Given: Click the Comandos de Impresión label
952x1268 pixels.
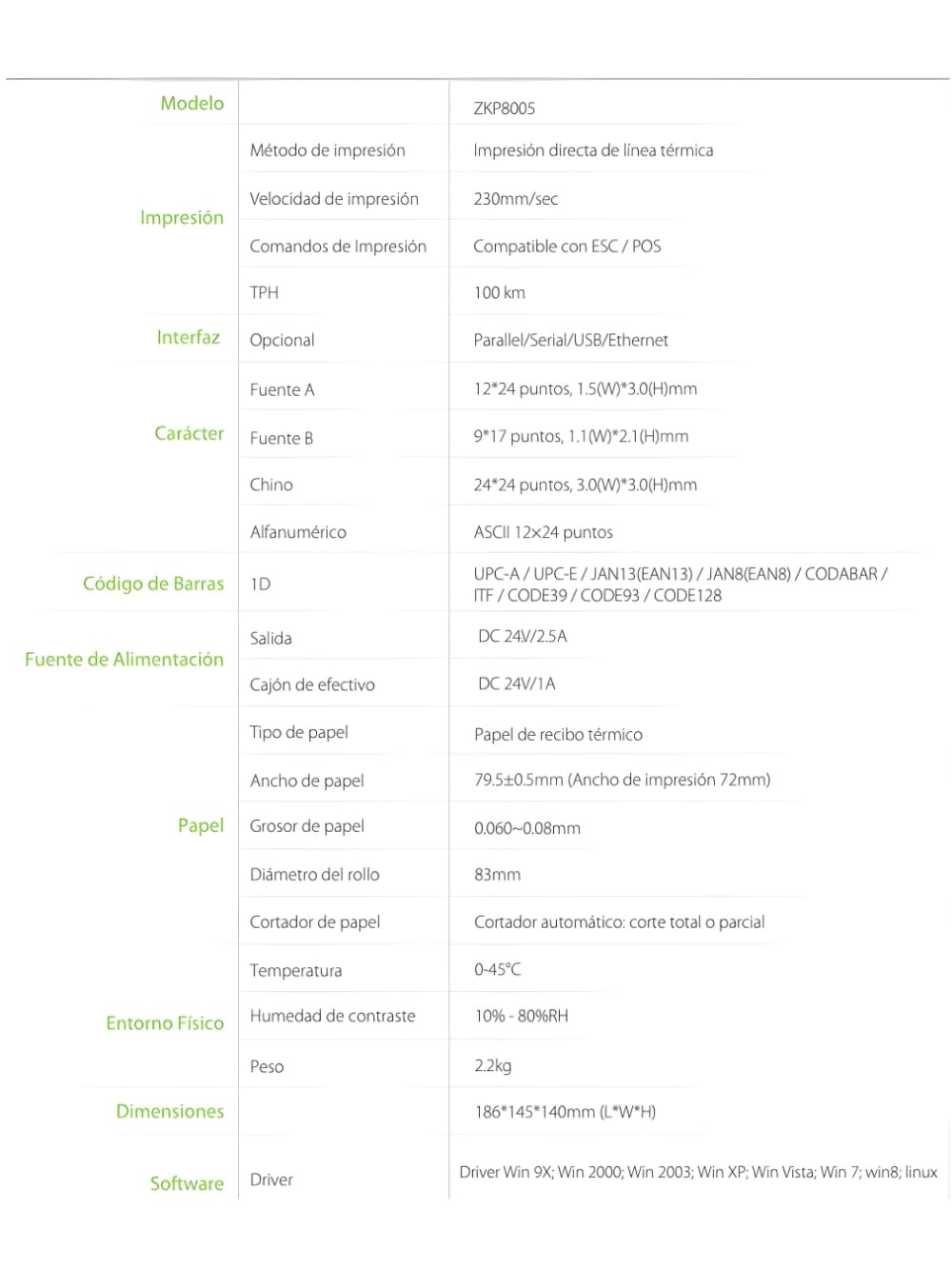Looking at the screenshot, I should (x=337, y=247).
